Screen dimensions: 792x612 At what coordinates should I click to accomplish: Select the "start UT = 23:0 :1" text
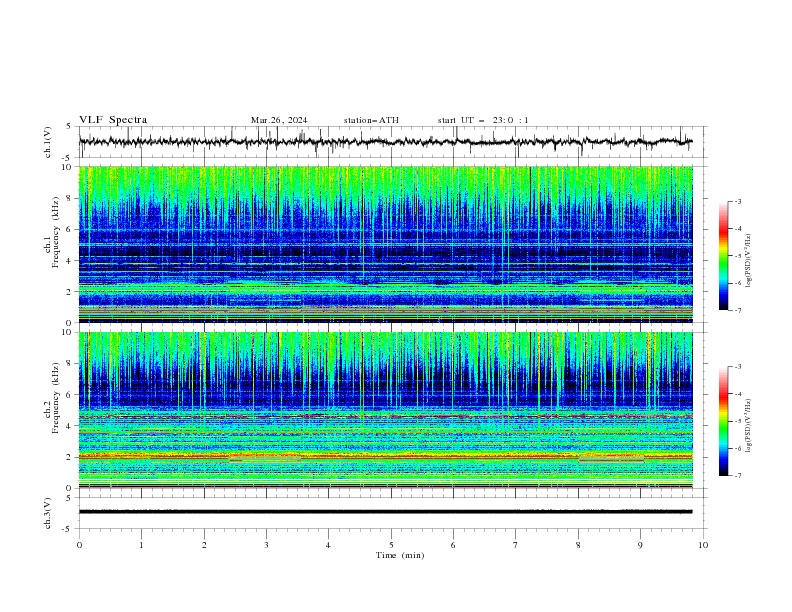483,120
